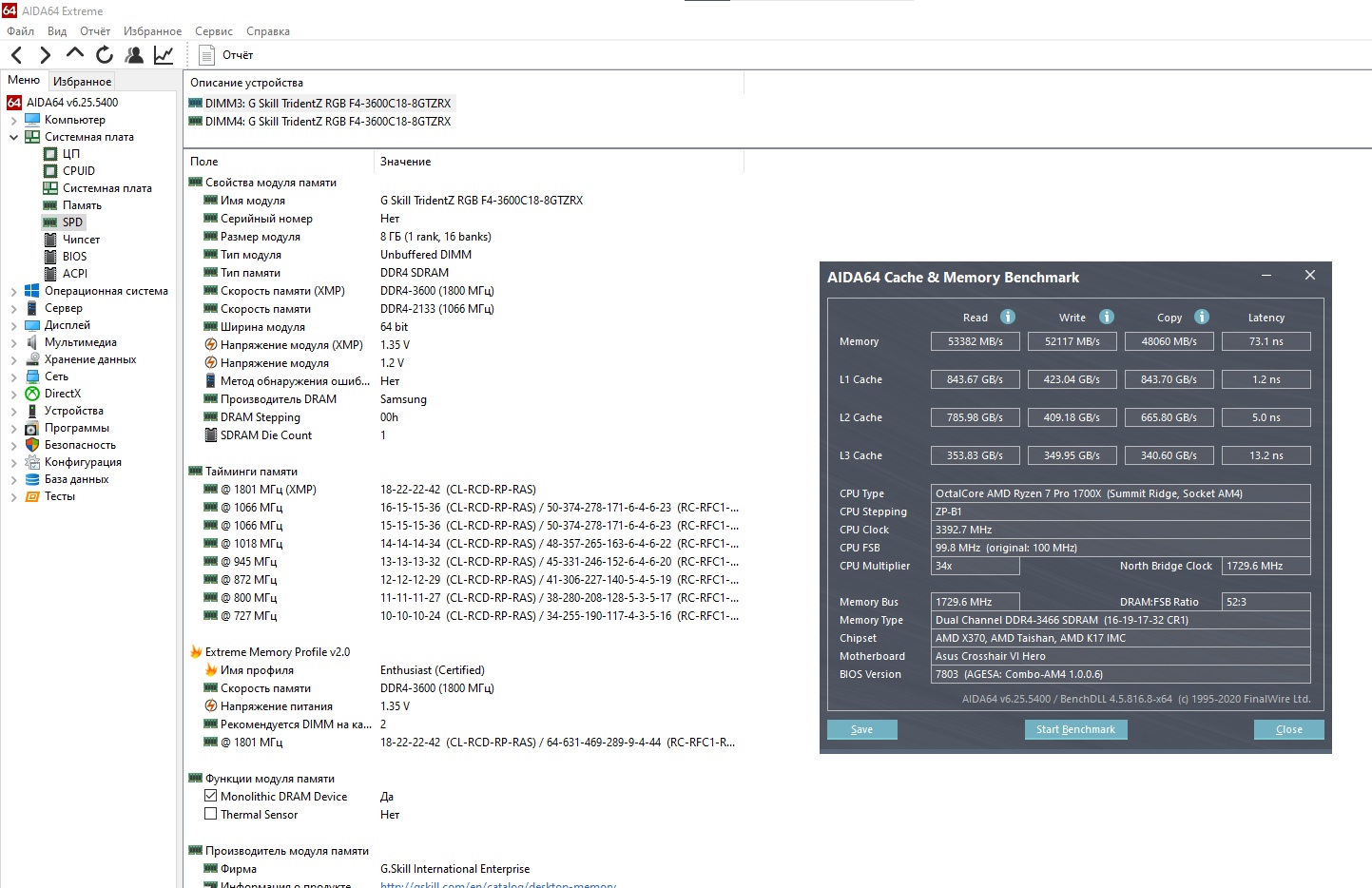Viewport: 1372px width, 888px height.
Task: Expand the Конфигурация tree node
Action: 13,462
